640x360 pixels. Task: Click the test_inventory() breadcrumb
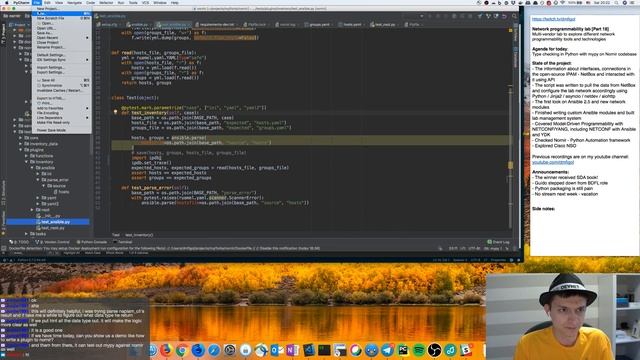point(139,235)
